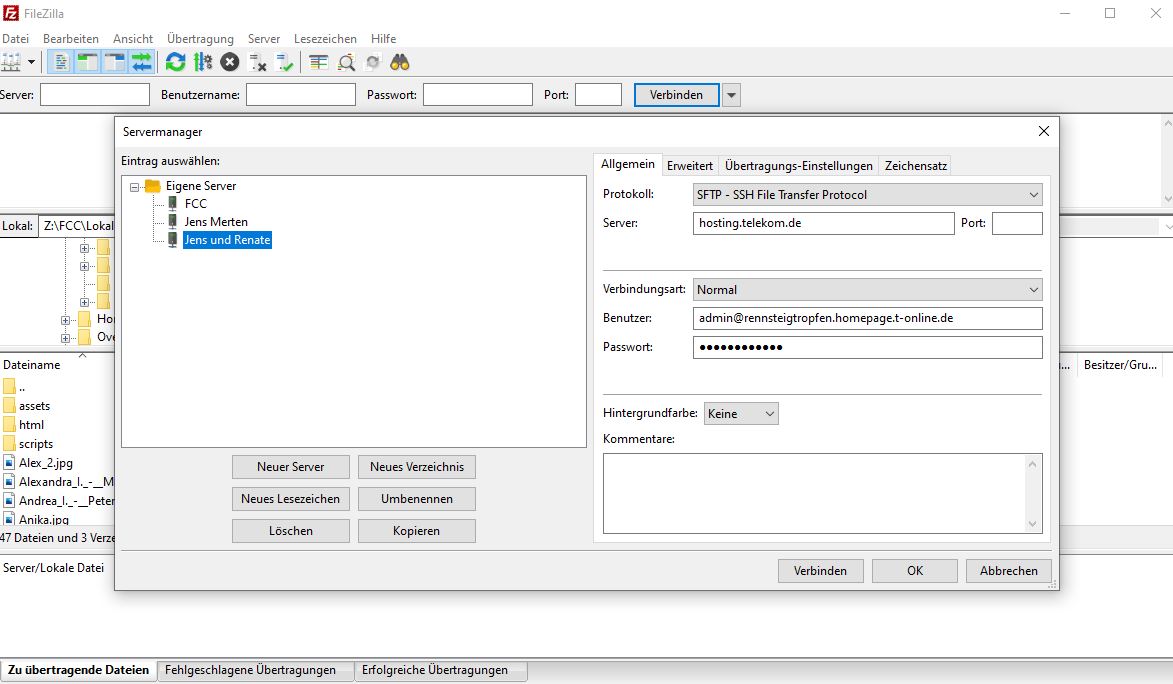This screenshot has width=1173, height=684.
Task: Open the Hintergrundfarbe color dropdown
Action: click(x=740, y=414)
